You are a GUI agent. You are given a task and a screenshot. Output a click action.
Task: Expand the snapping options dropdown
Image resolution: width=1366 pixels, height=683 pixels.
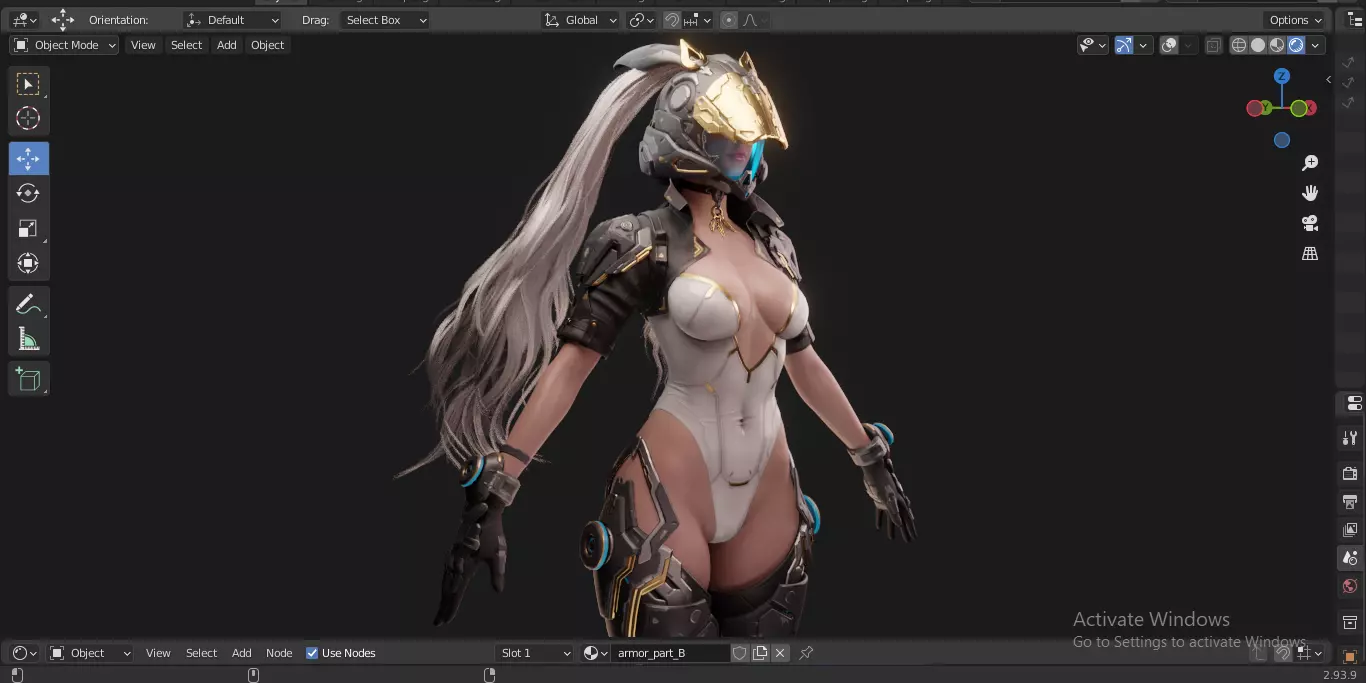[x=699, y=20]
